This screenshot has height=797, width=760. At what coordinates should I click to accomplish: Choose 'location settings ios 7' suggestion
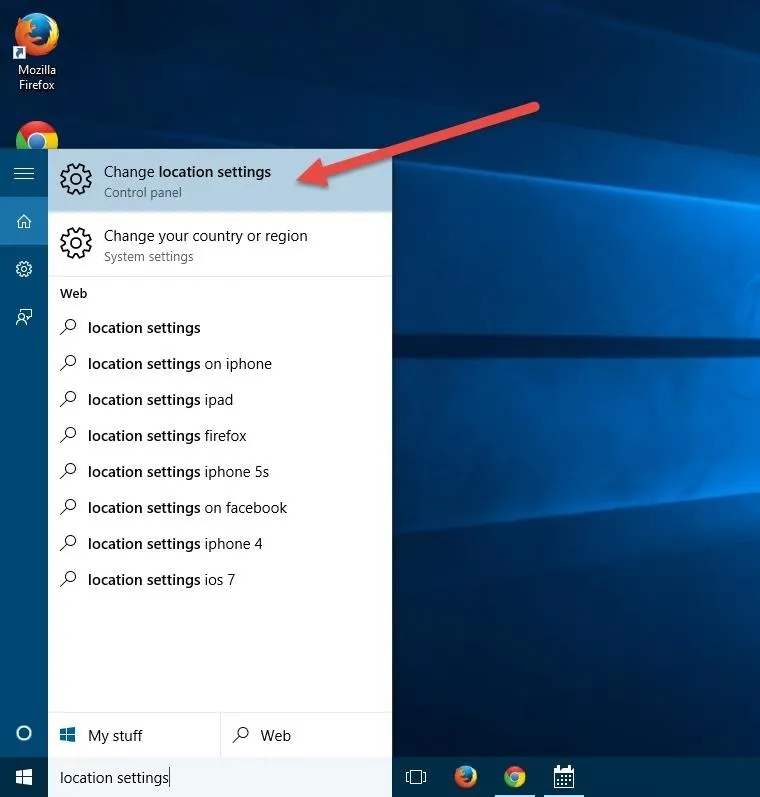[x=220, y=580]
